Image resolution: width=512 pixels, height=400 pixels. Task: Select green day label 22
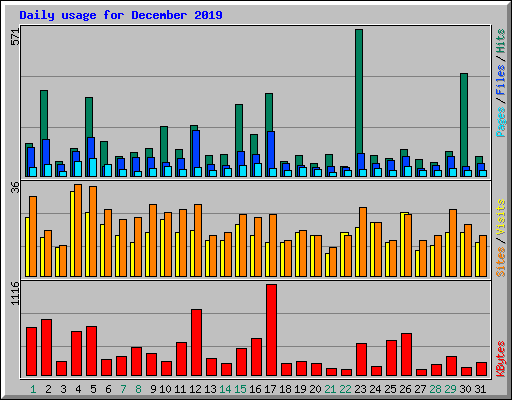[345, 389]
